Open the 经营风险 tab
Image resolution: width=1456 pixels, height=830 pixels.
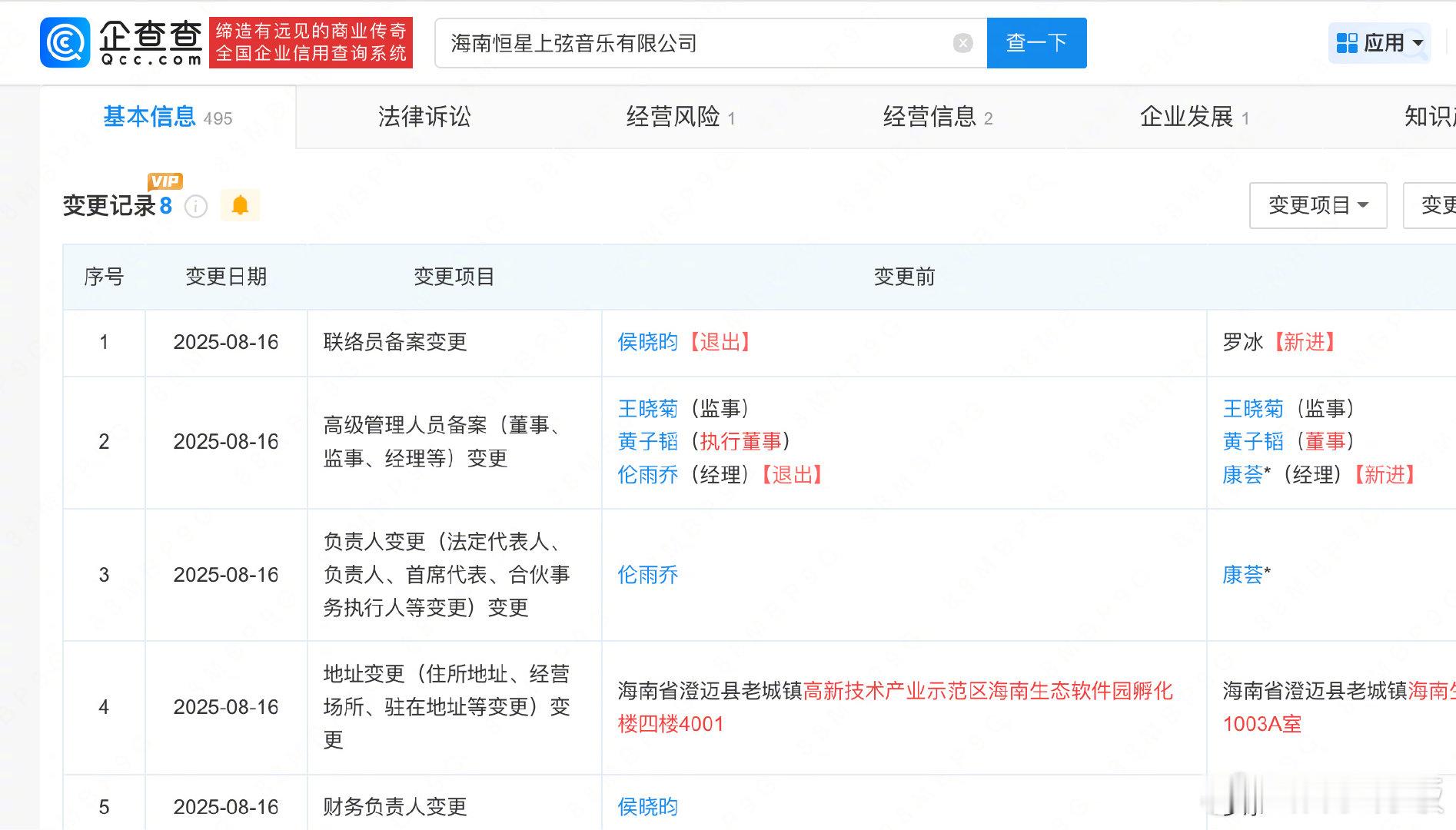point(680,117)
